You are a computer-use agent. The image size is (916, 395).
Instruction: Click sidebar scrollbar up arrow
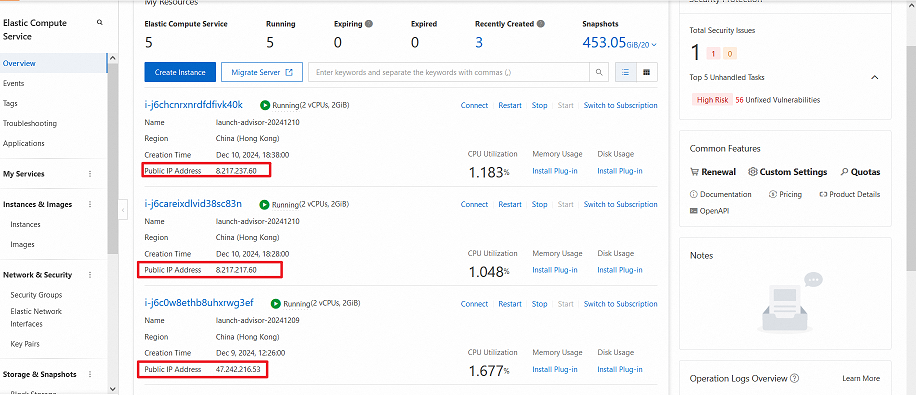(113, 58)
